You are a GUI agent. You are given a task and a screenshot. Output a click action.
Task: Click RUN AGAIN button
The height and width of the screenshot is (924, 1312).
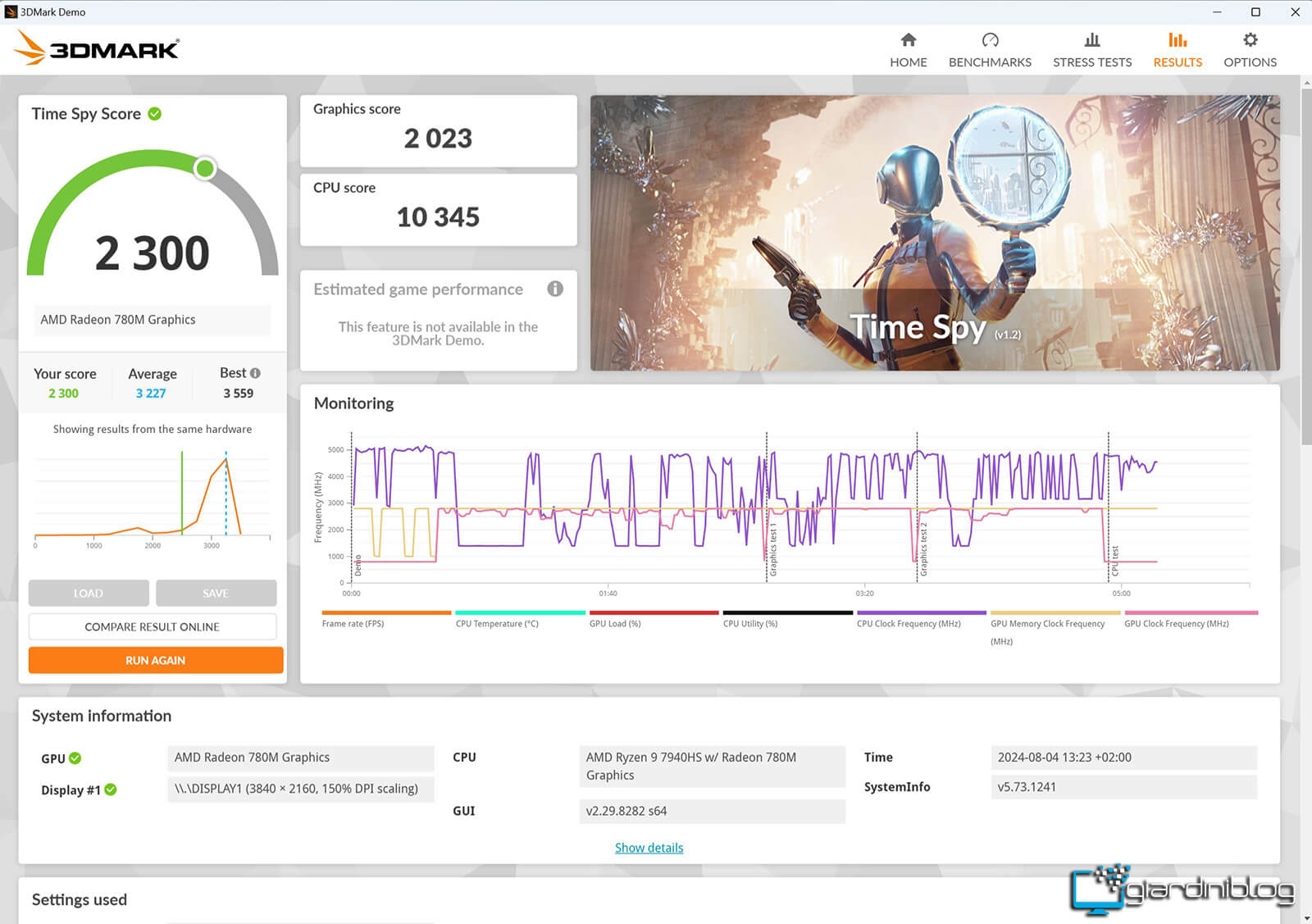(x=156, y=660)
